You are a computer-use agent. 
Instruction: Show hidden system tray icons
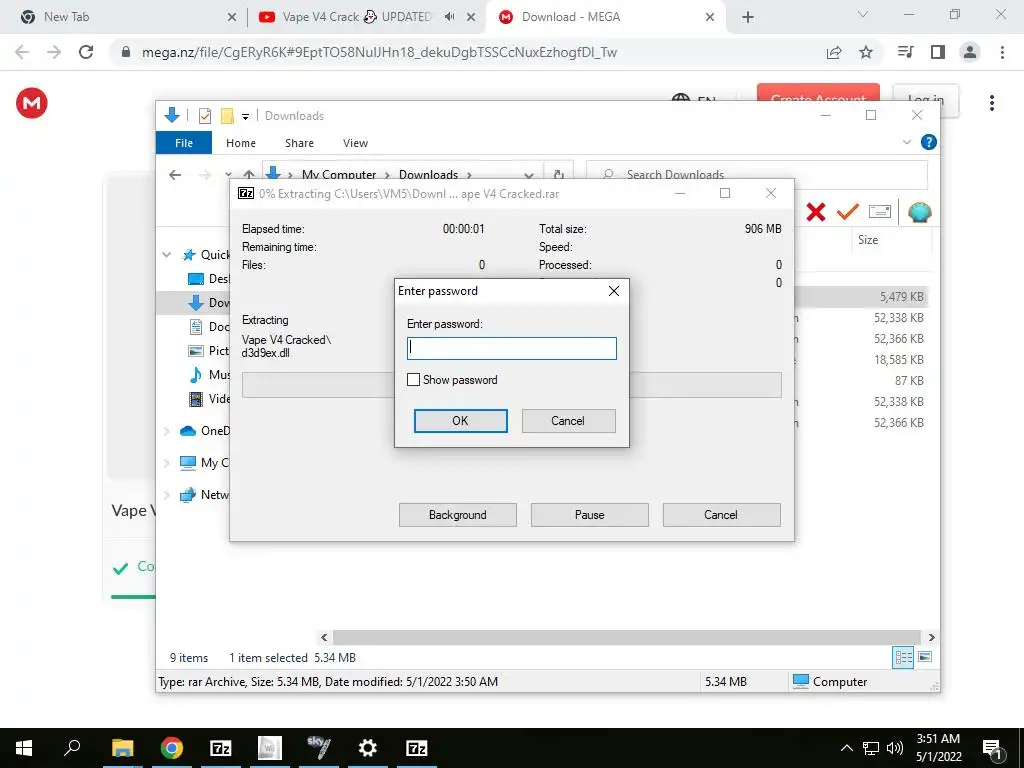(x=846, y=748)
